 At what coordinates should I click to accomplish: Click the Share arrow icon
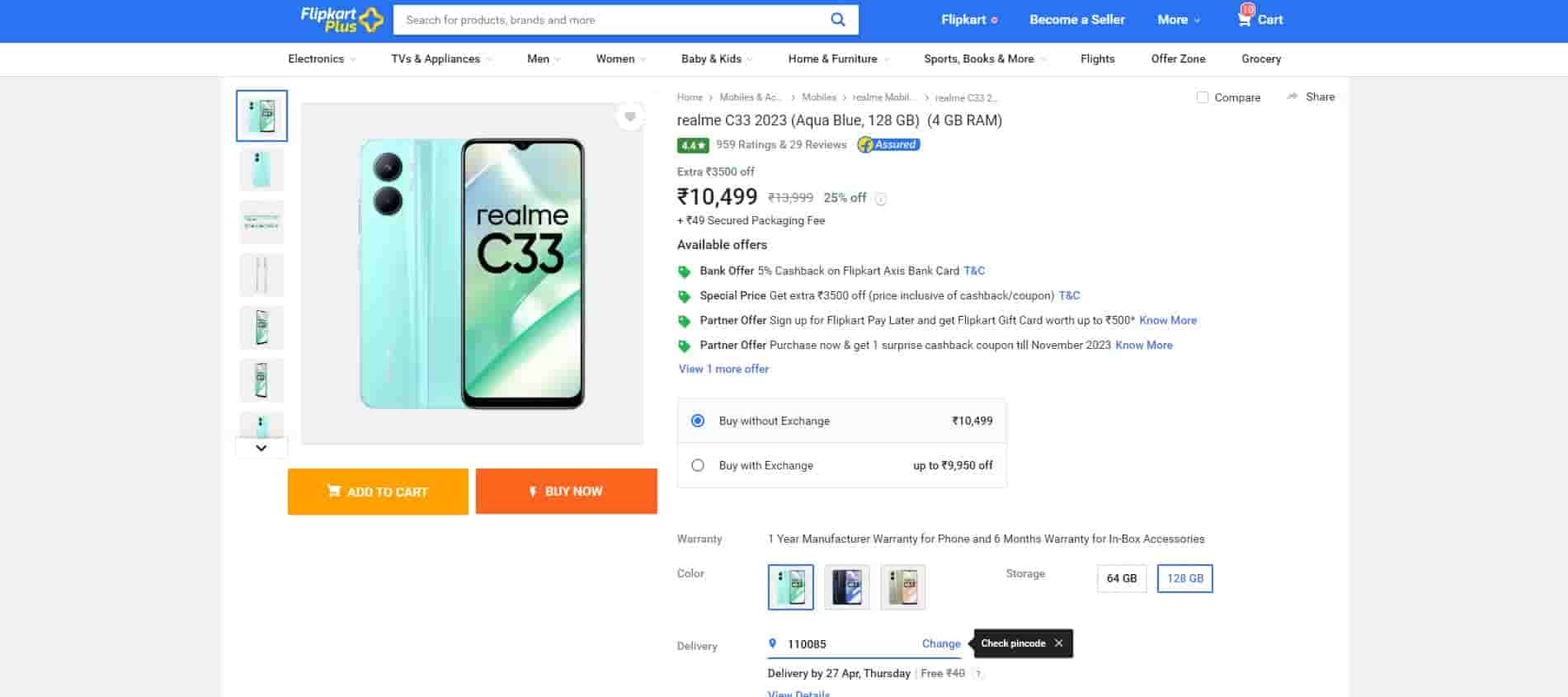pos(1292,97)
